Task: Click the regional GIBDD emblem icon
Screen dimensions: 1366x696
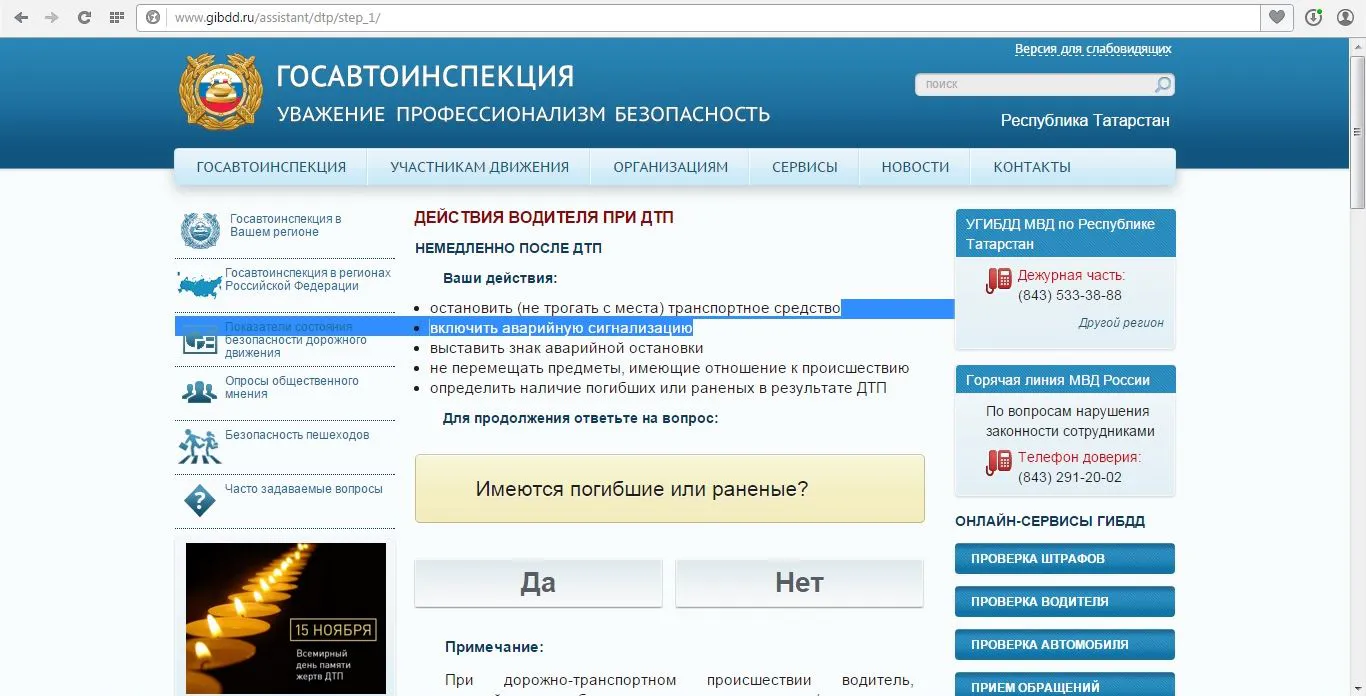Action: pyautogui.click(x=200, y=230)
